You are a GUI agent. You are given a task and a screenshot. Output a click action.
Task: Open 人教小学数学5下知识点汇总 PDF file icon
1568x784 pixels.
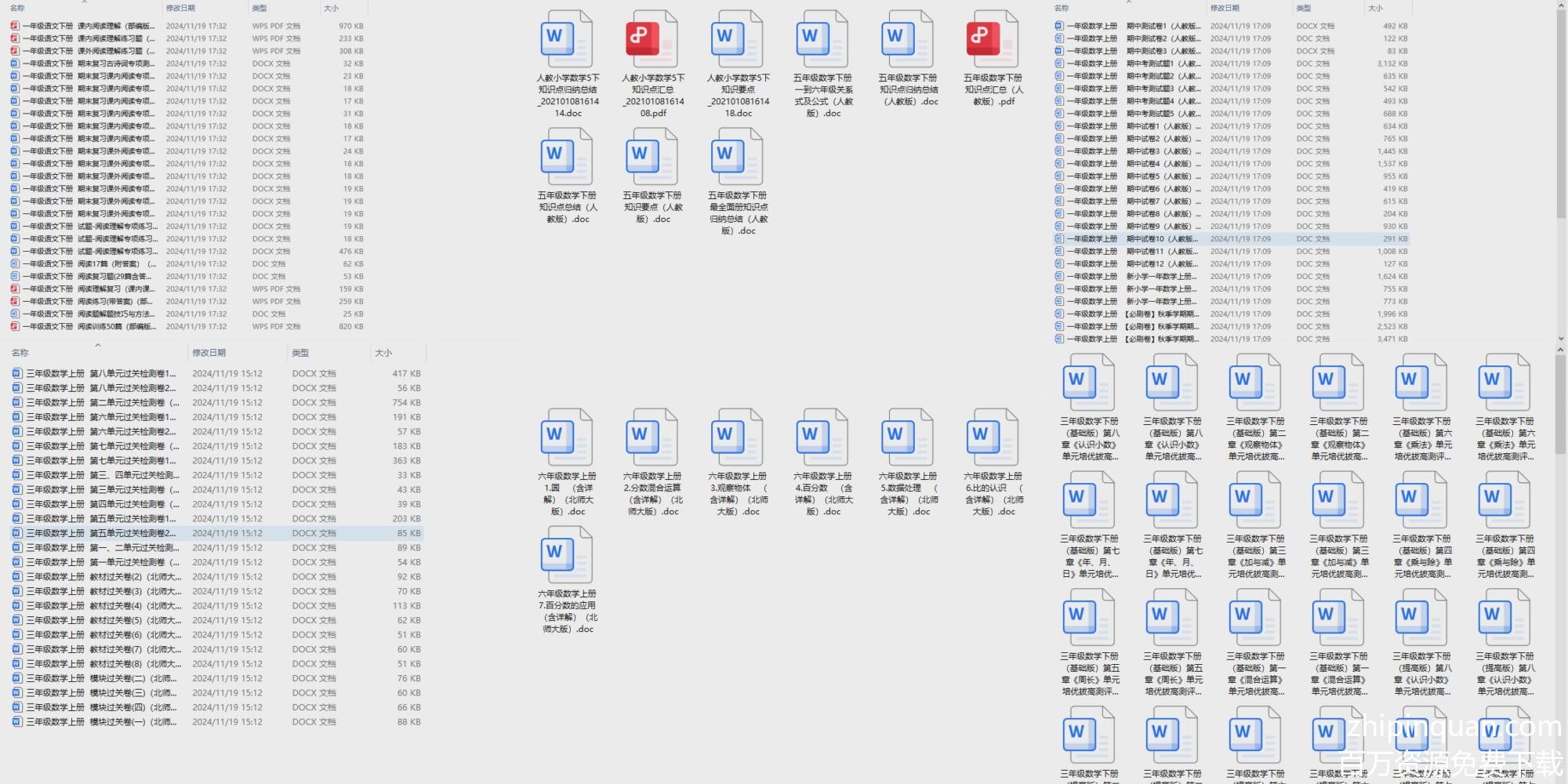point(652,39)
